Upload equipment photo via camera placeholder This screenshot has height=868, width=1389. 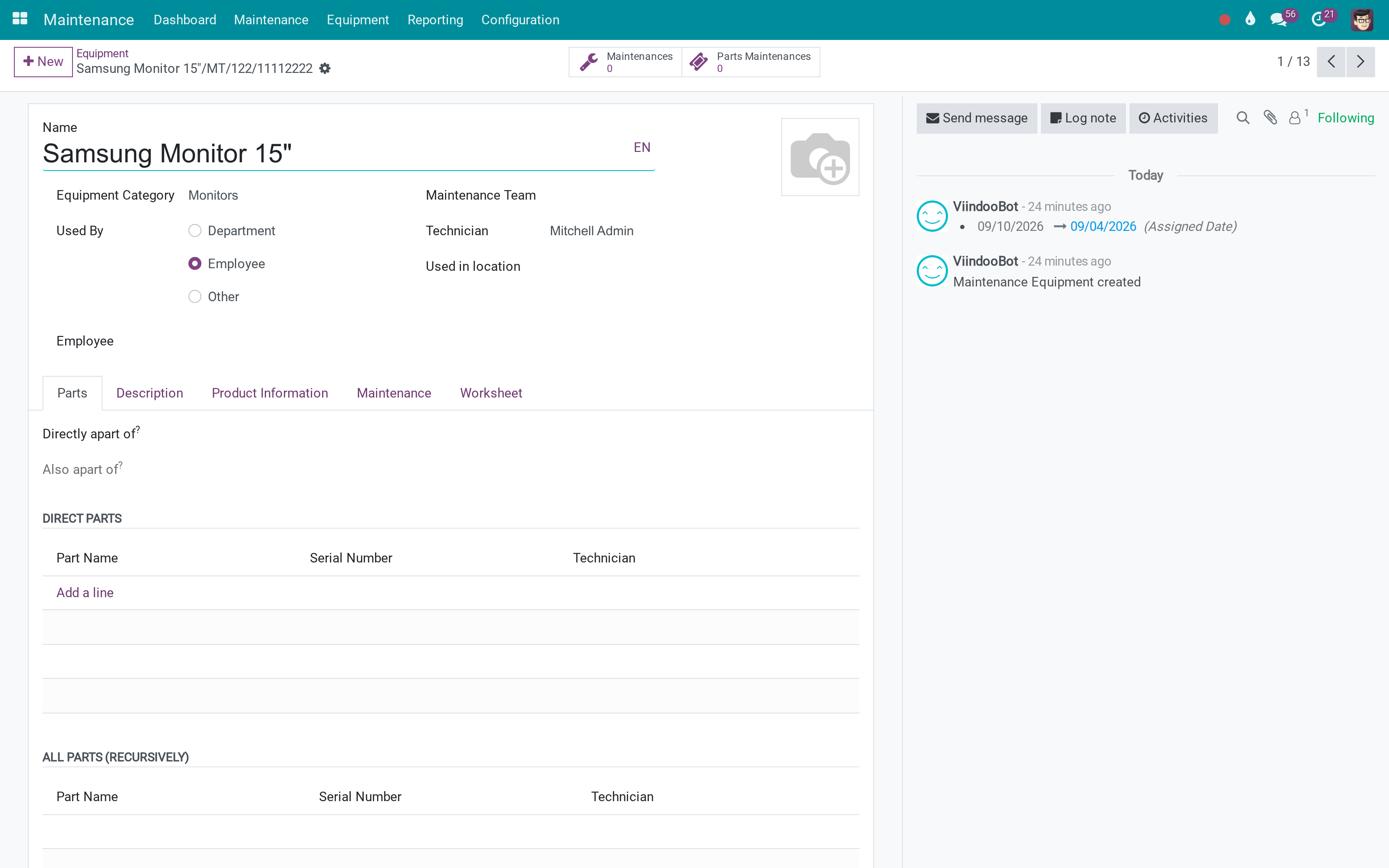pyautogui.click(x=820, y=157)
